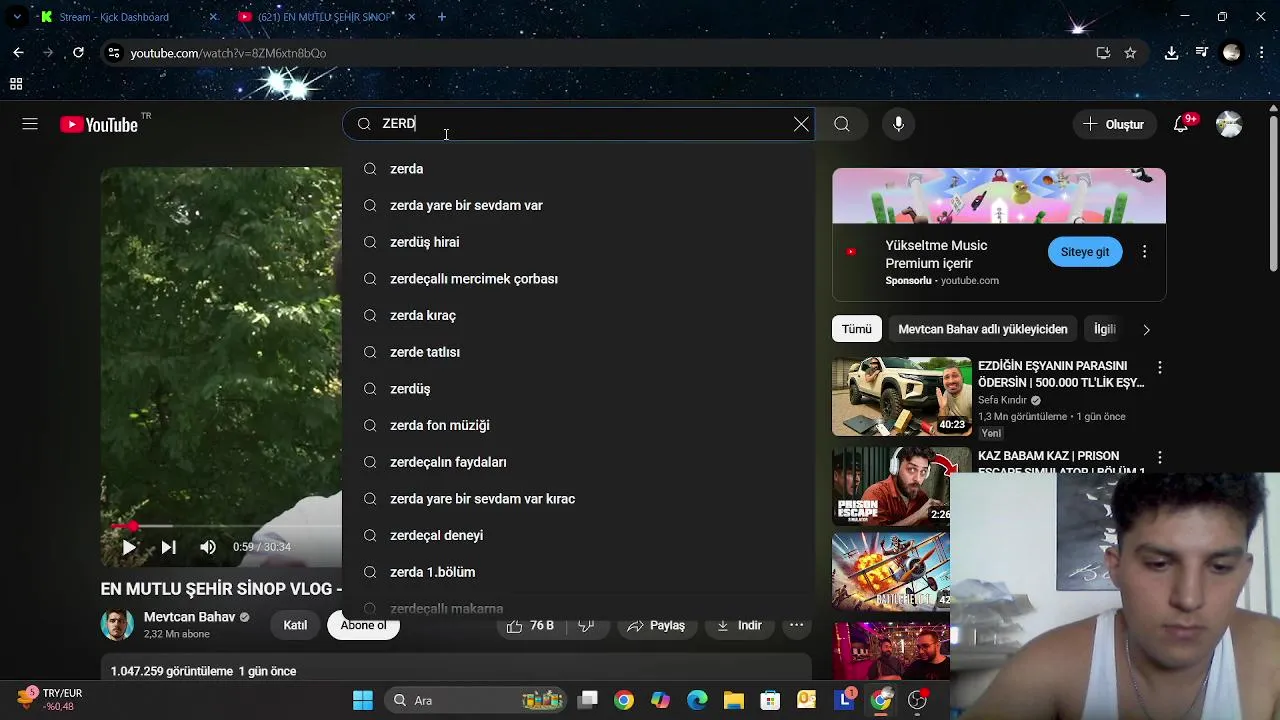The image size is (1280, 720).
Task: Show next filter chips with arrow
Action: 1146,329
